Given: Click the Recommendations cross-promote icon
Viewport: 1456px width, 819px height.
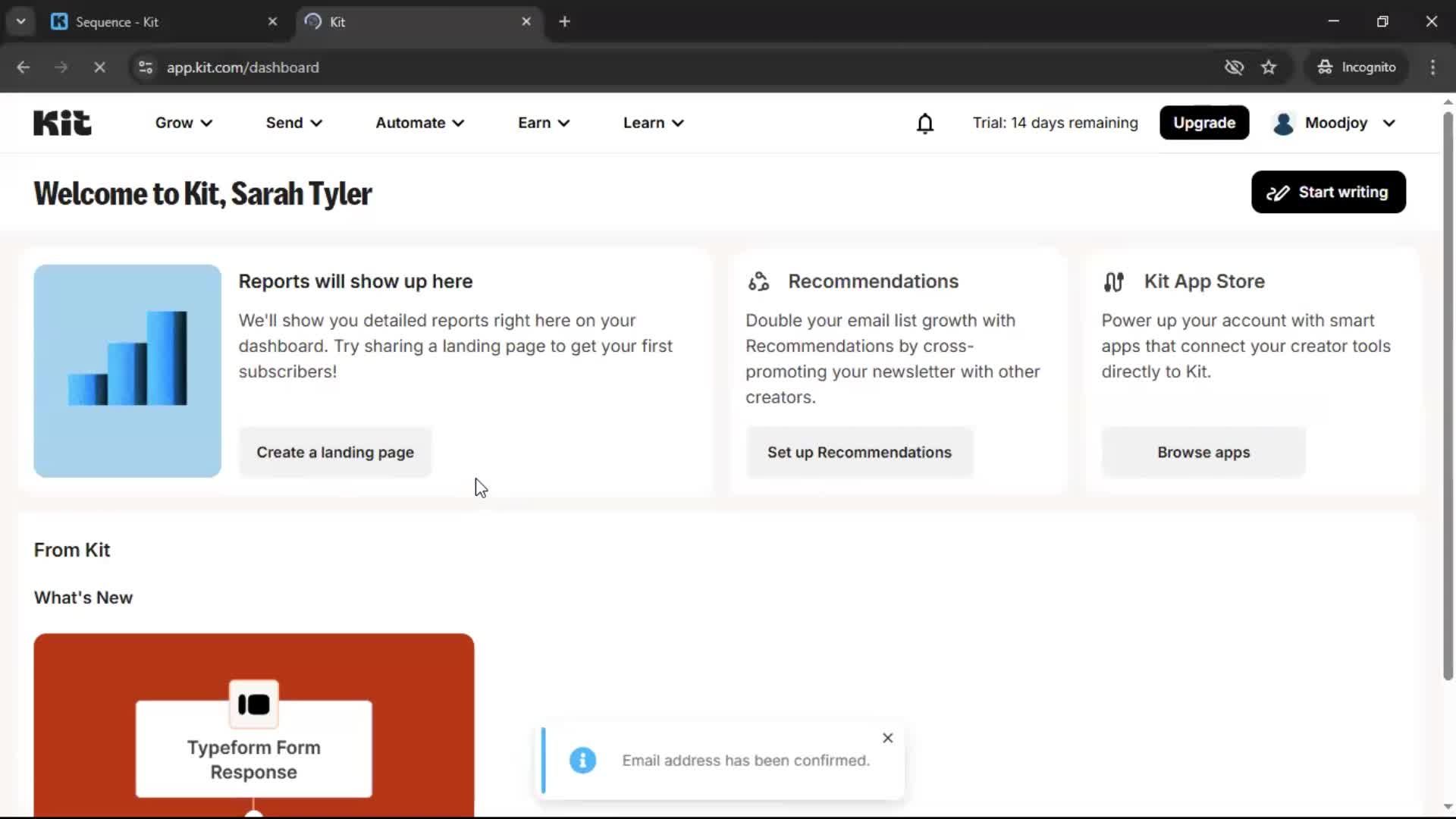Looking at the screenshot, I should (x=758, y=281).
